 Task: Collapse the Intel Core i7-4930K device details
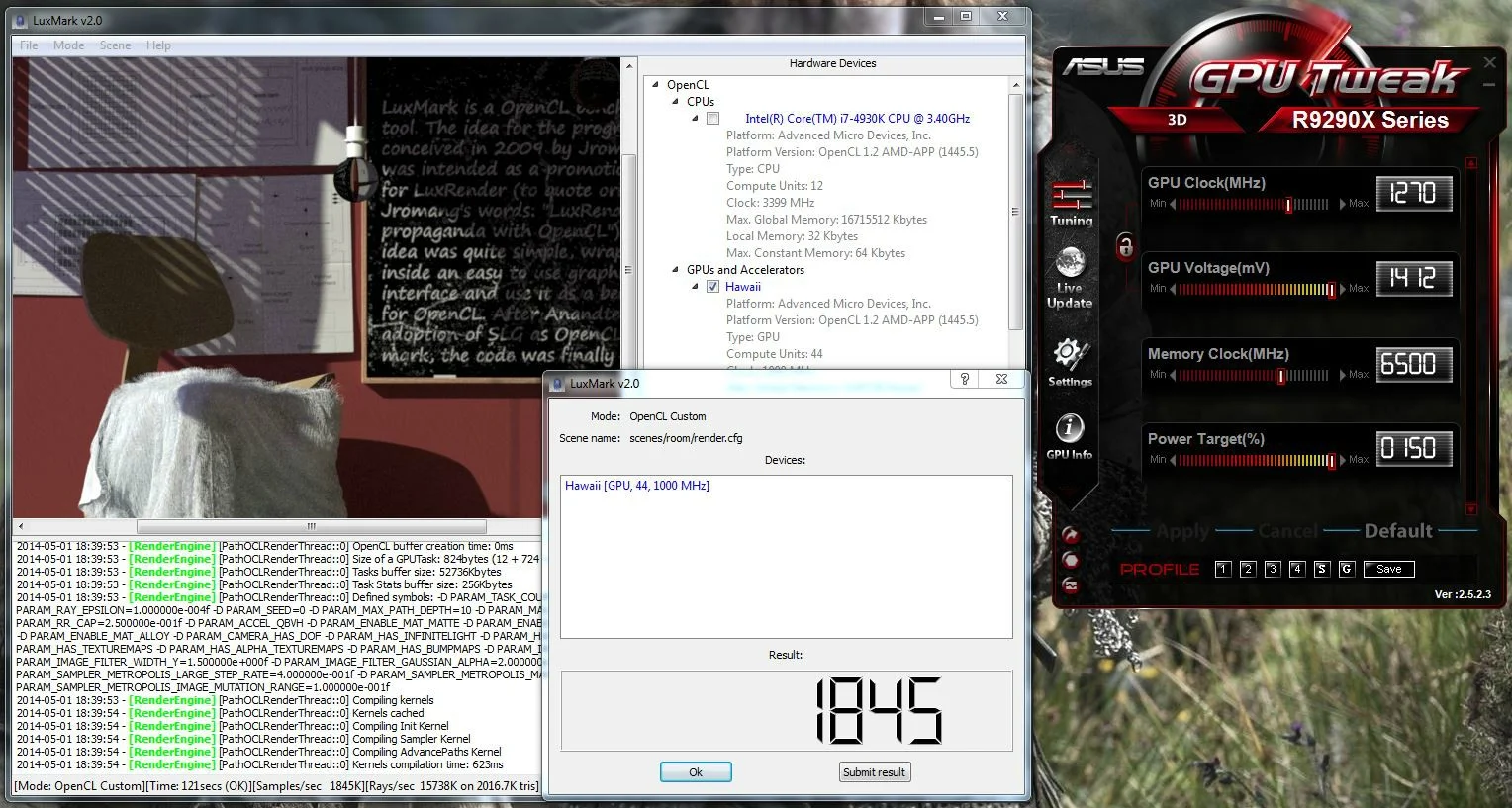pyautogui.click(x=695, y=119)
